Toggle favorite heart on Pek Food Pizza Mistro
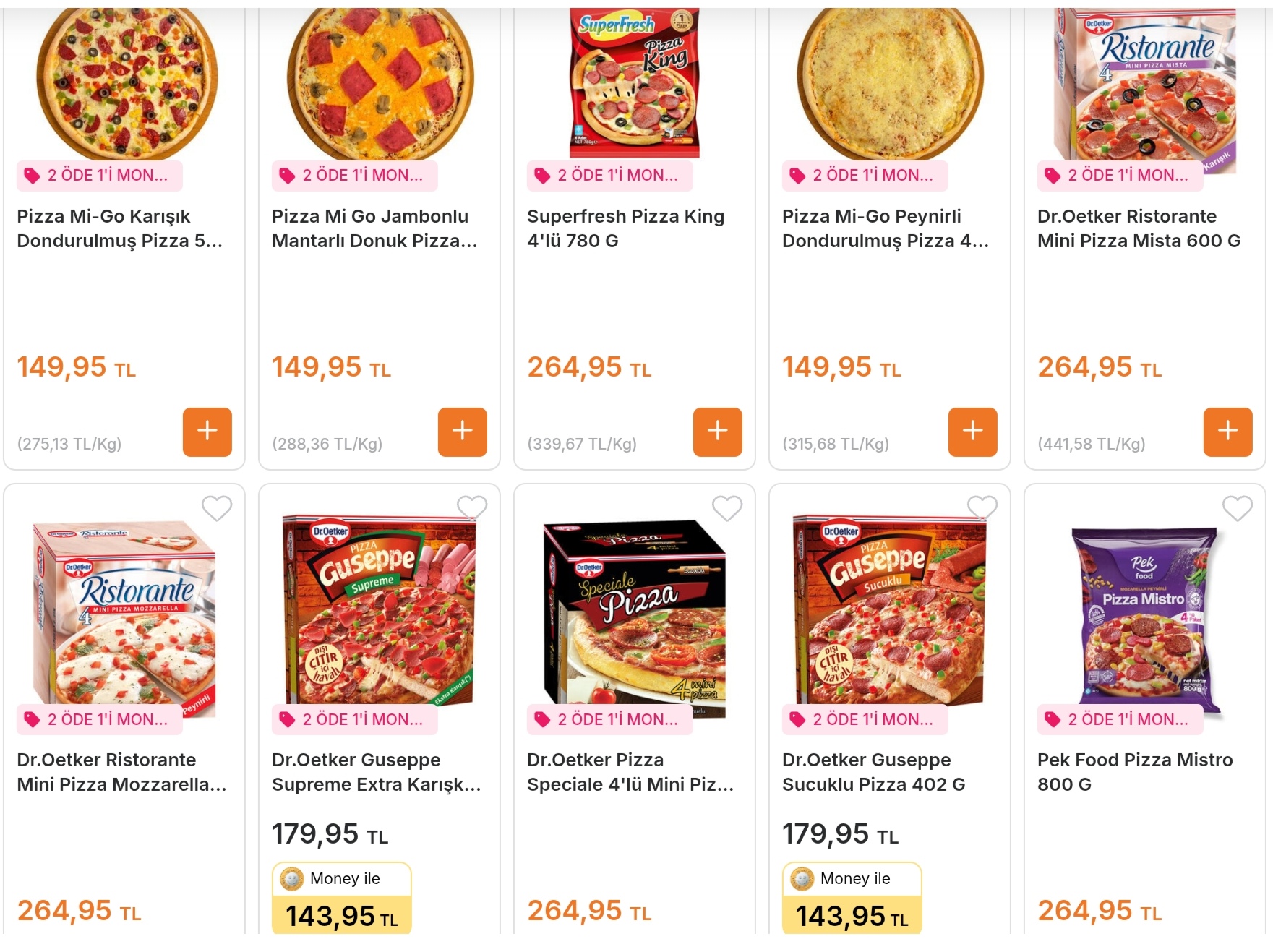 coord(1237,508)
